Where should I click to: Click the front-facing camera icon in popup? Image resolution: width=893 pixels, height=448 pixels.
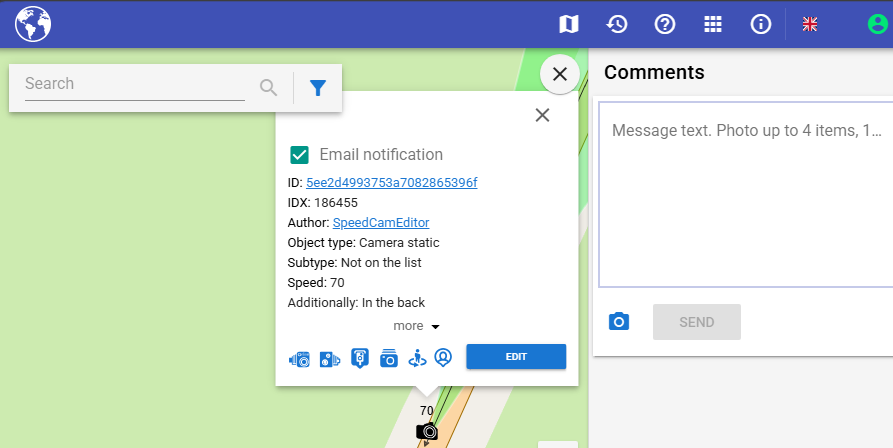click(300, 359)
